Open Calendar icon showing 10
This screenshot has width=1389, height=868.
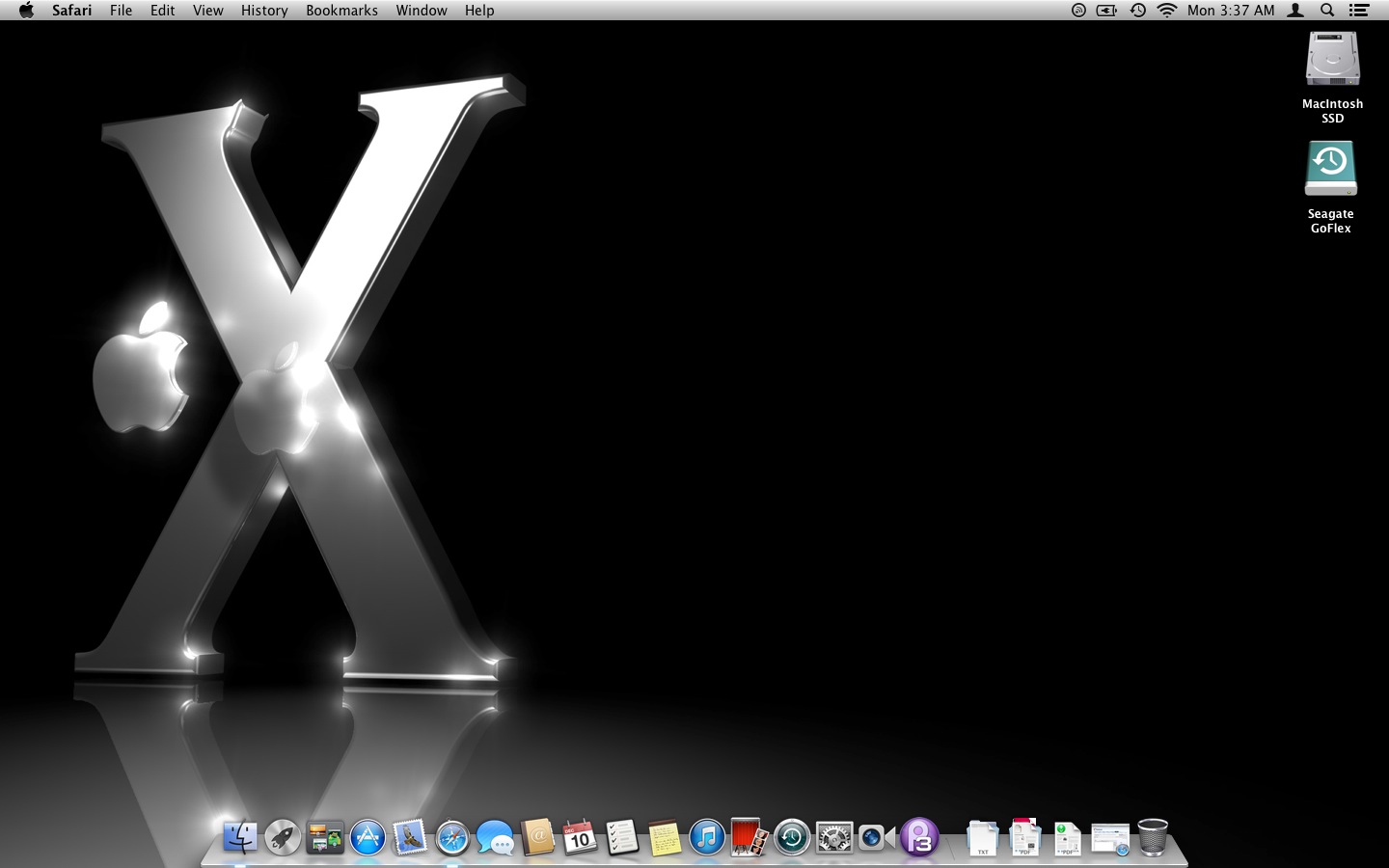coord(580,837)
